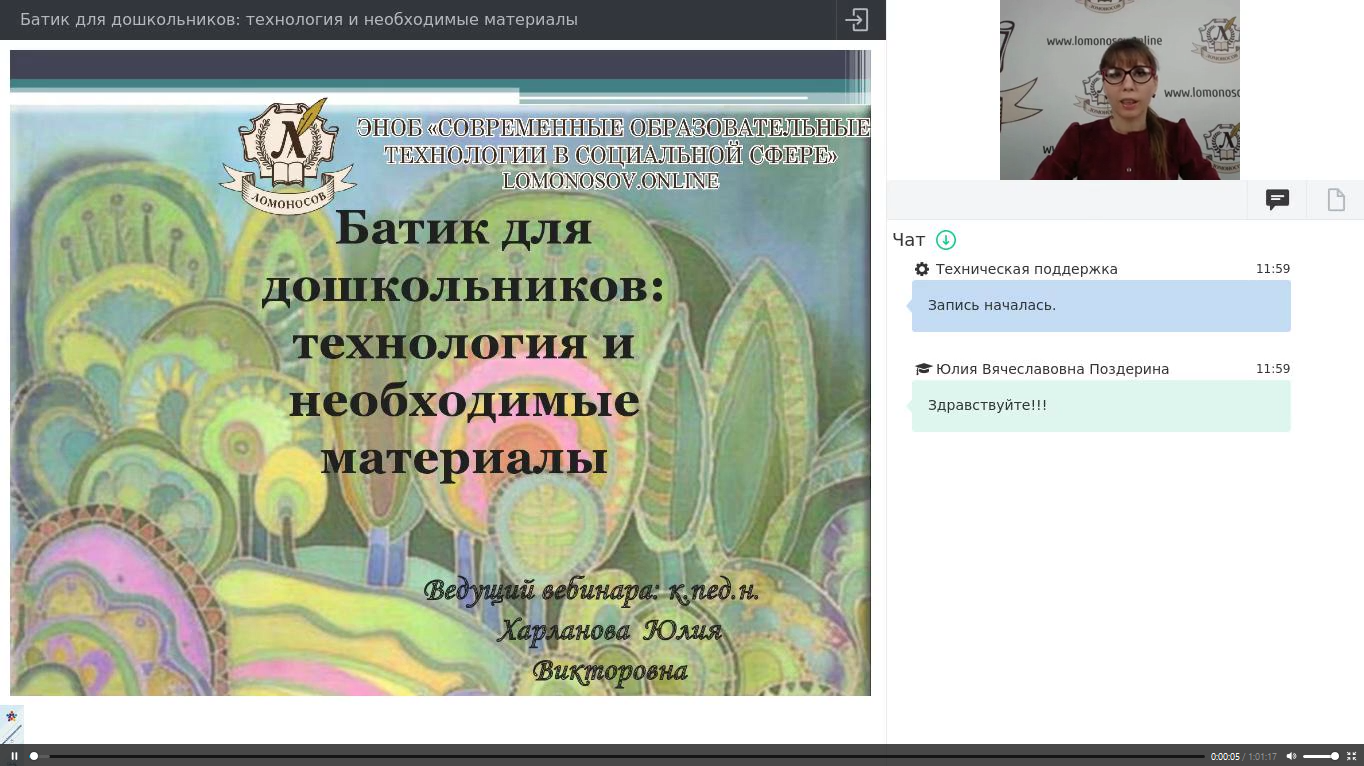The image size is (1364, 766).
Task: Click the presenter webcam video
Action: [1119, 90]
